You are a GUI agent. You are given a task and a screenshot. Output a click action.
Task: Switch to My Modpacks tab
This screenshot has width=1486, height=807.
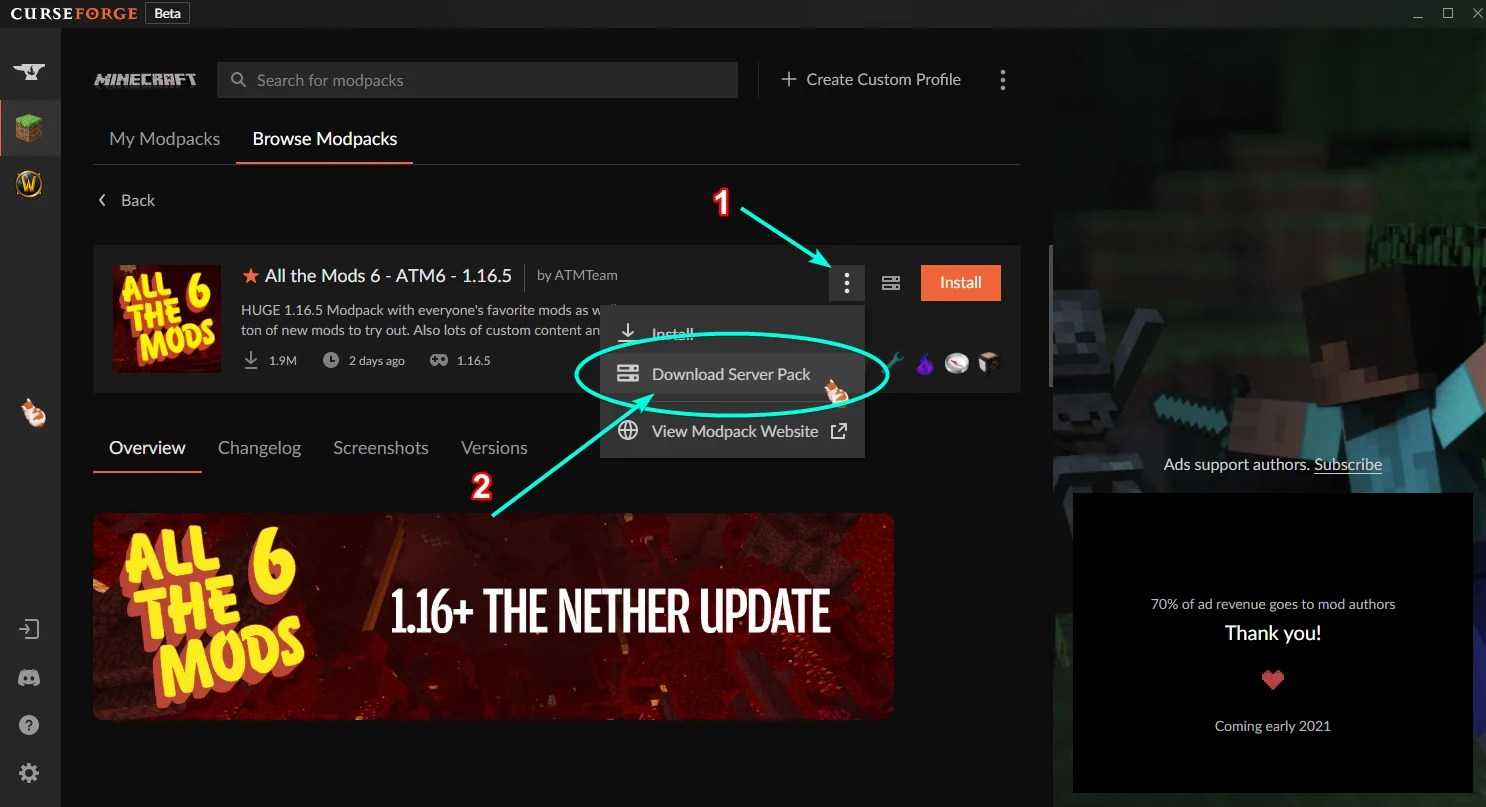coord(165,139)
